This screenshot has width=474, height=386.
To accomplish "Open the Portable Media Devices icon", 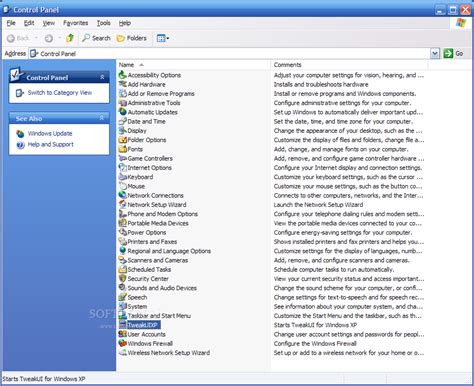I will coord(123,223).
